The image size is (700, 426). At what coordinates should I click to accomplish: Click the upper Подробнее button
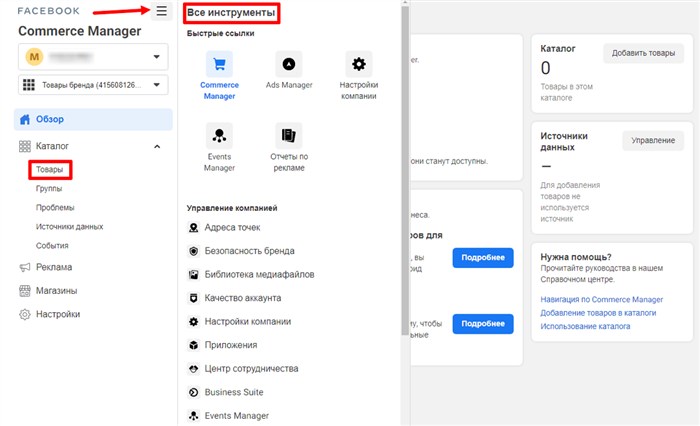click(483, 258)
